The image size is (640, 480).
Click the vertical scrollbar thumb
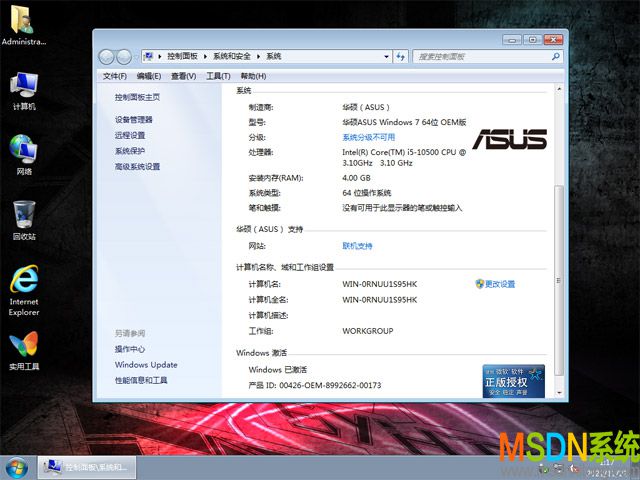coord(559,281)
